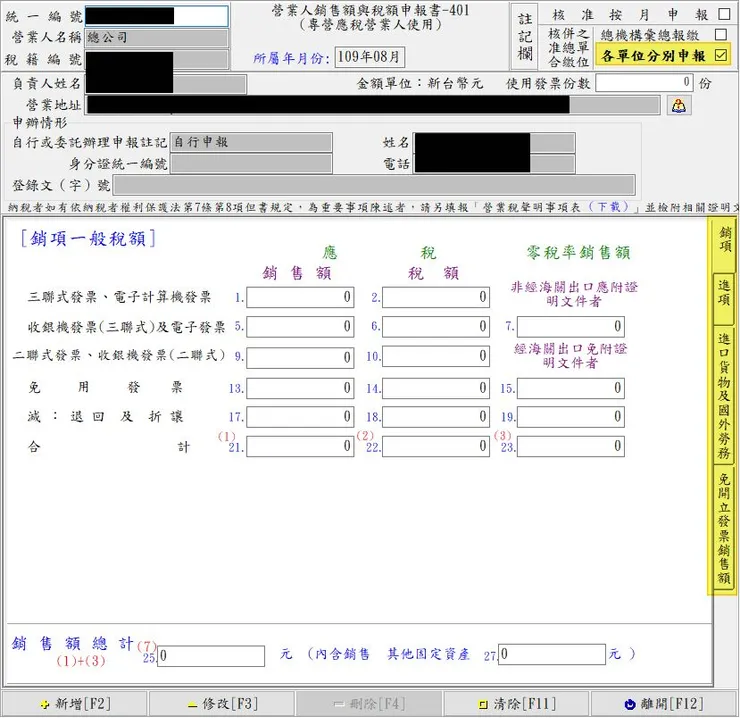Open the 進項 side tab
740x718 pixels.
(x=723, y=297)
